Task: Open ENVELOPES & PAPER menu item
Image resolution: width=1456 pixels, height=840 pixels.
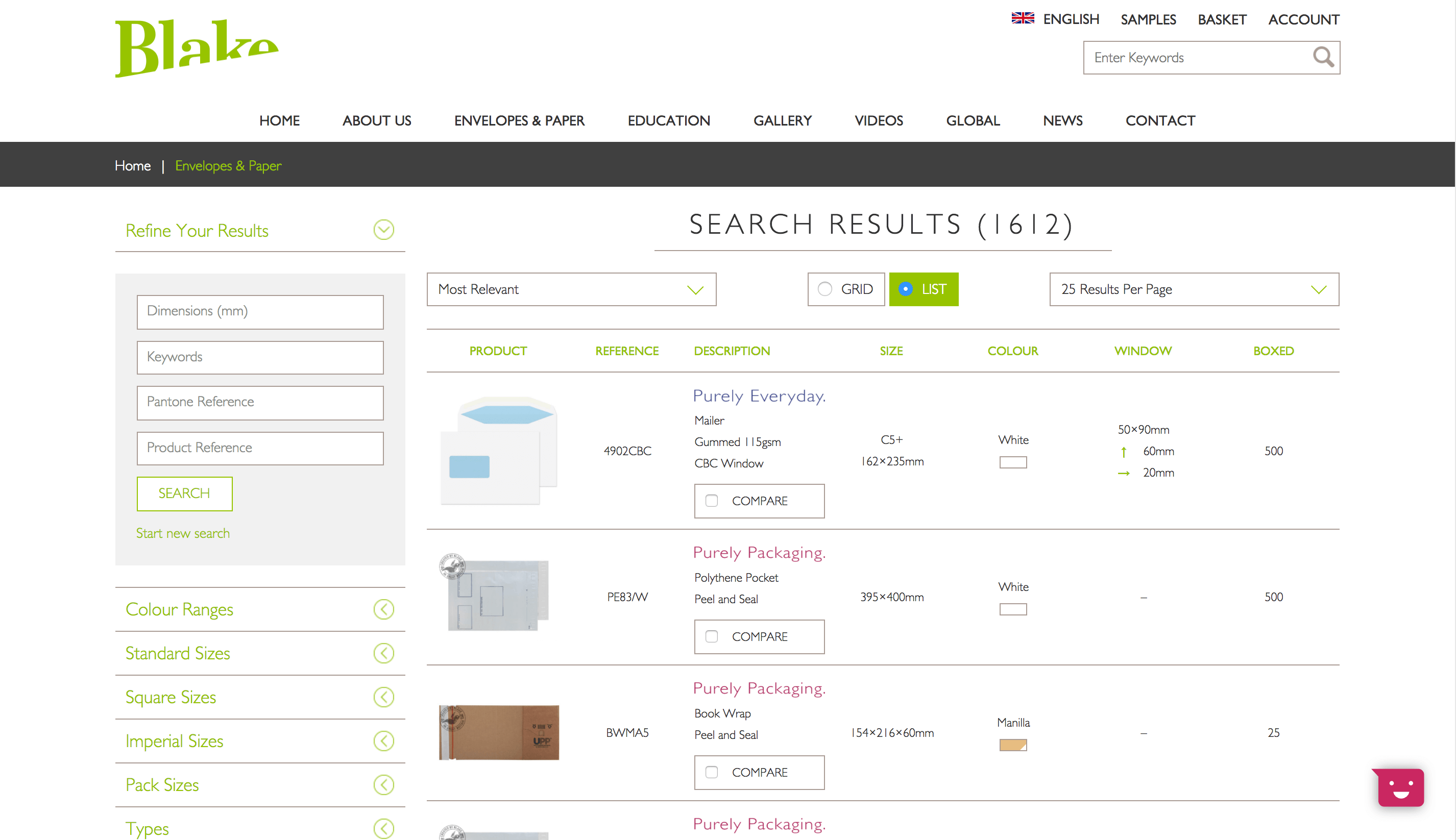Action: coord(519,120)
